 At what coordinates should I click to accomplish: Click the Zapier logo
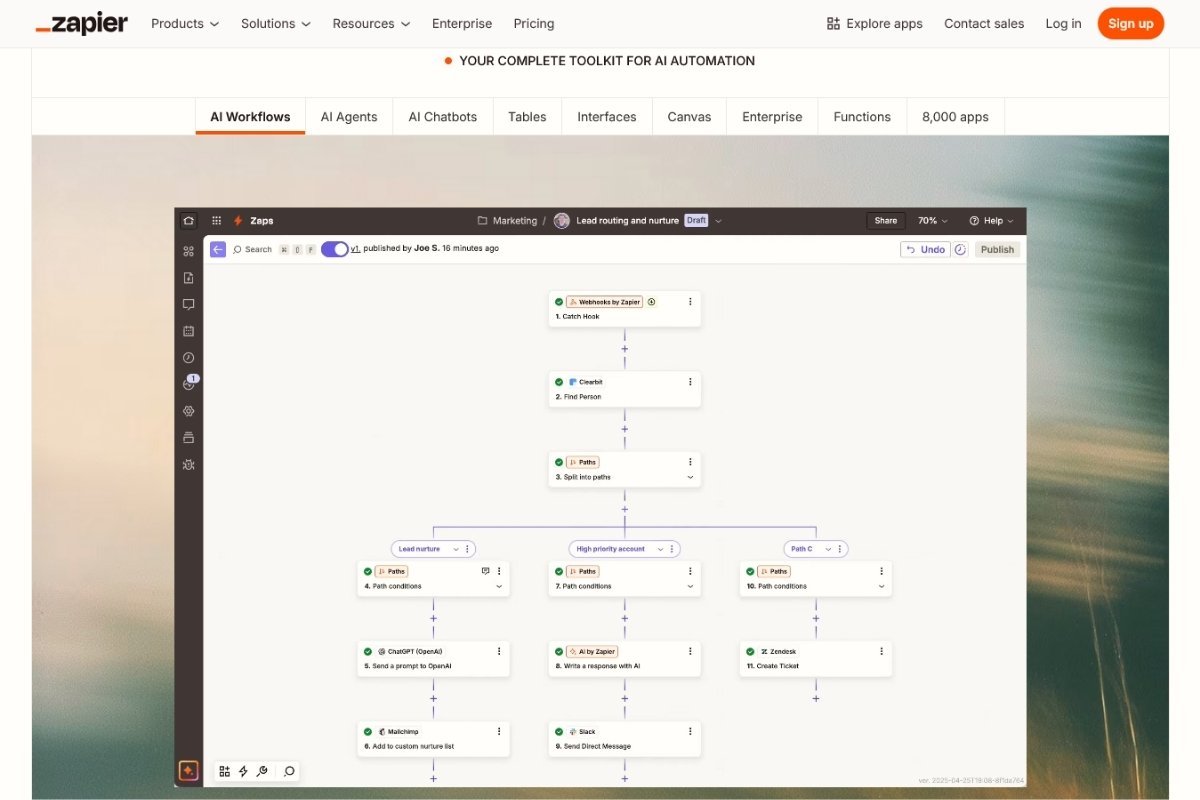(x=82, y=23)
